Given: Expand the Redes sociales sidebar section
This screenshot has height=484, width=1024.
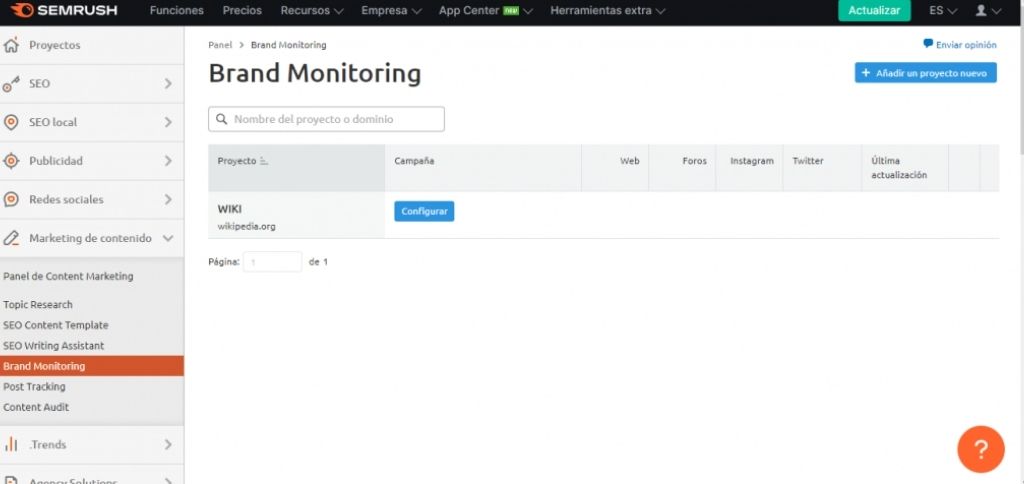Looking at the screenshot, I should 168,199.
